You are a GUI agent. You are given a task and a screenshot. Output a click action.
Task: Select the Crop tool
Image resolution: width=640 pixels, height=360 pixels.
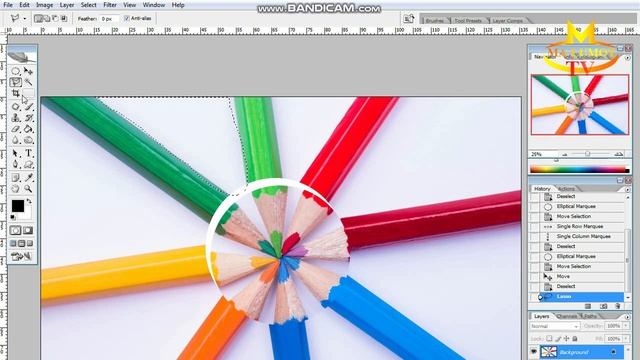16,93
